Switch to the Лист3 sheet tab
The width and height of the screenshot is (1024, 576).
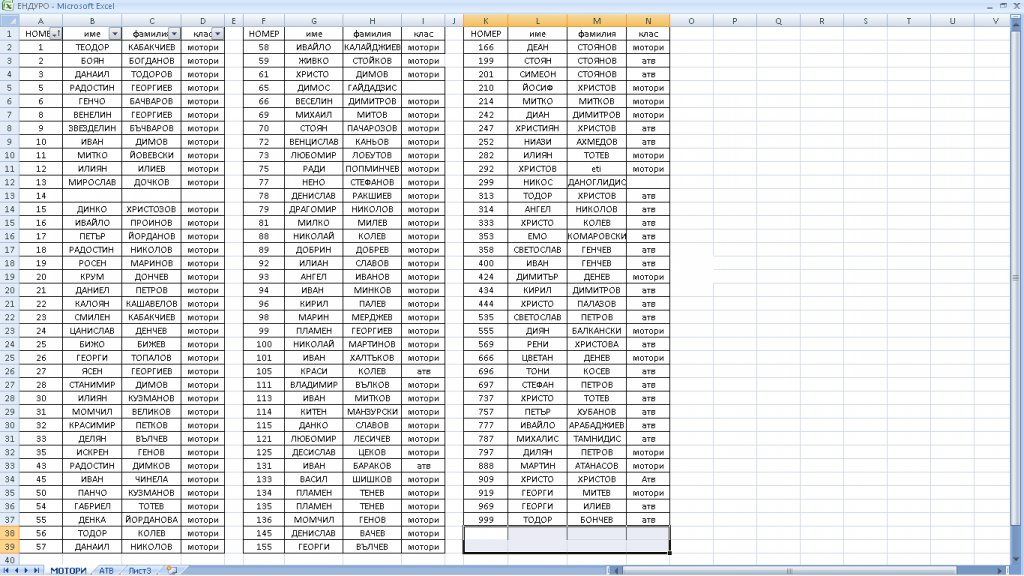click(x=139, y=570)
